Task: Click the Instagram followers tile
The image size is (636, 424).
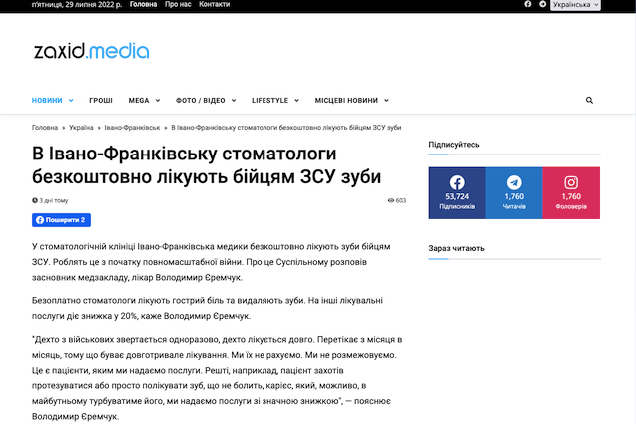Action: (x=571, y=192)
